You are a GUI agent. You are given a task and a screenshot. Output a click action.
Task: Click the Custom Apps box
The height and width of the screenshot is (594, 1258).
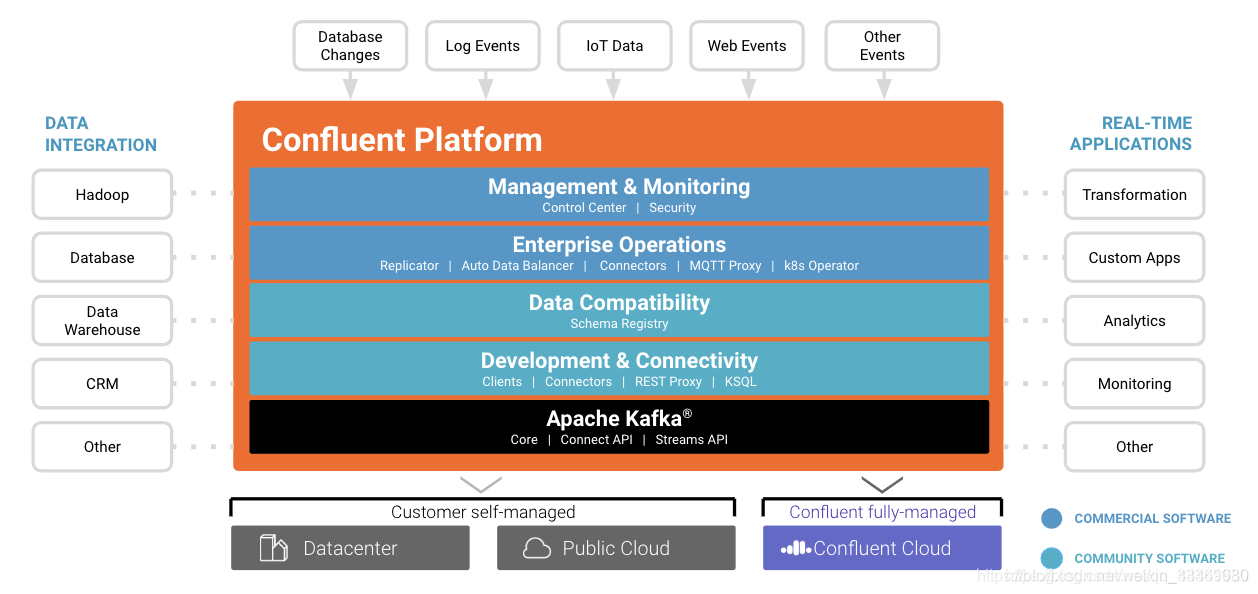(x=1134, y=258)
